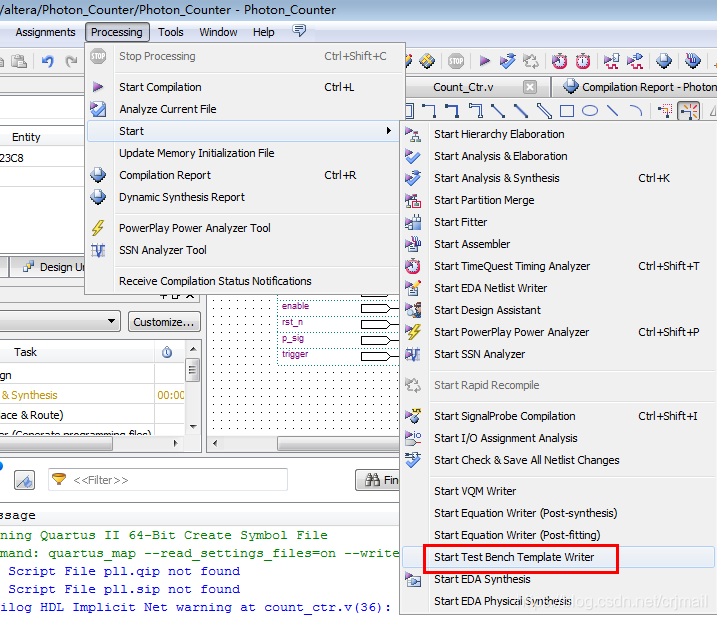Click the Paste clipboard icon in toolbar
This screenshot has height=620, width=717.
19,61
